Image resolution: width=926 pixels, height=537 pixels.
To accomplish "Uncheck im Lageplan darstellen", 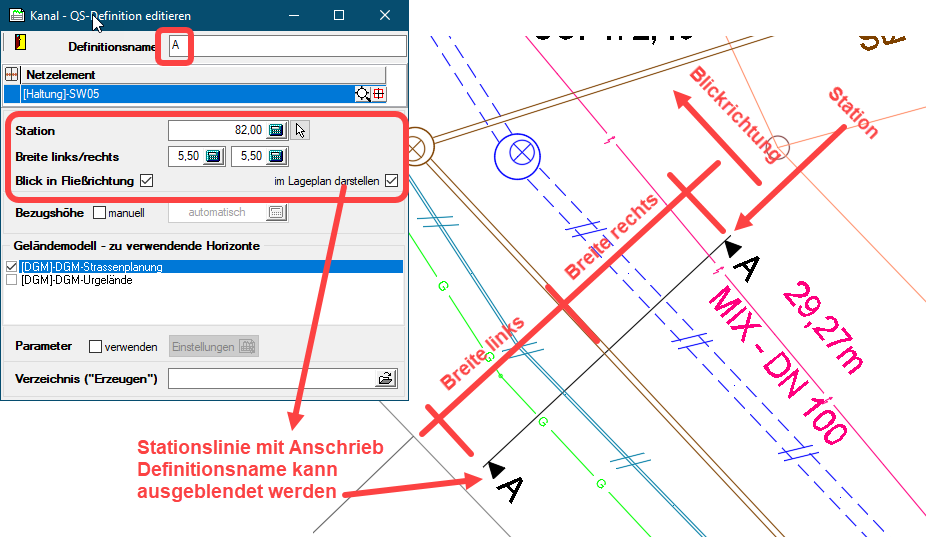I will tap(391, 181).
